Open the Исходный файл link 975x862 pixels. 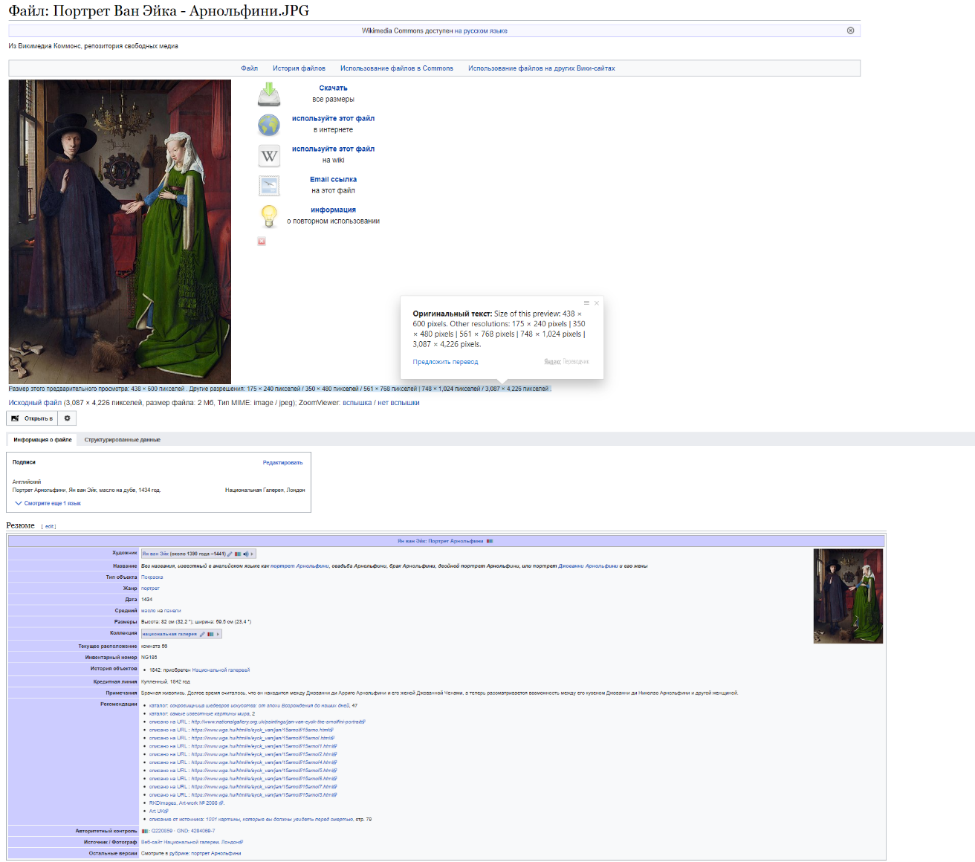coord(35,402)
